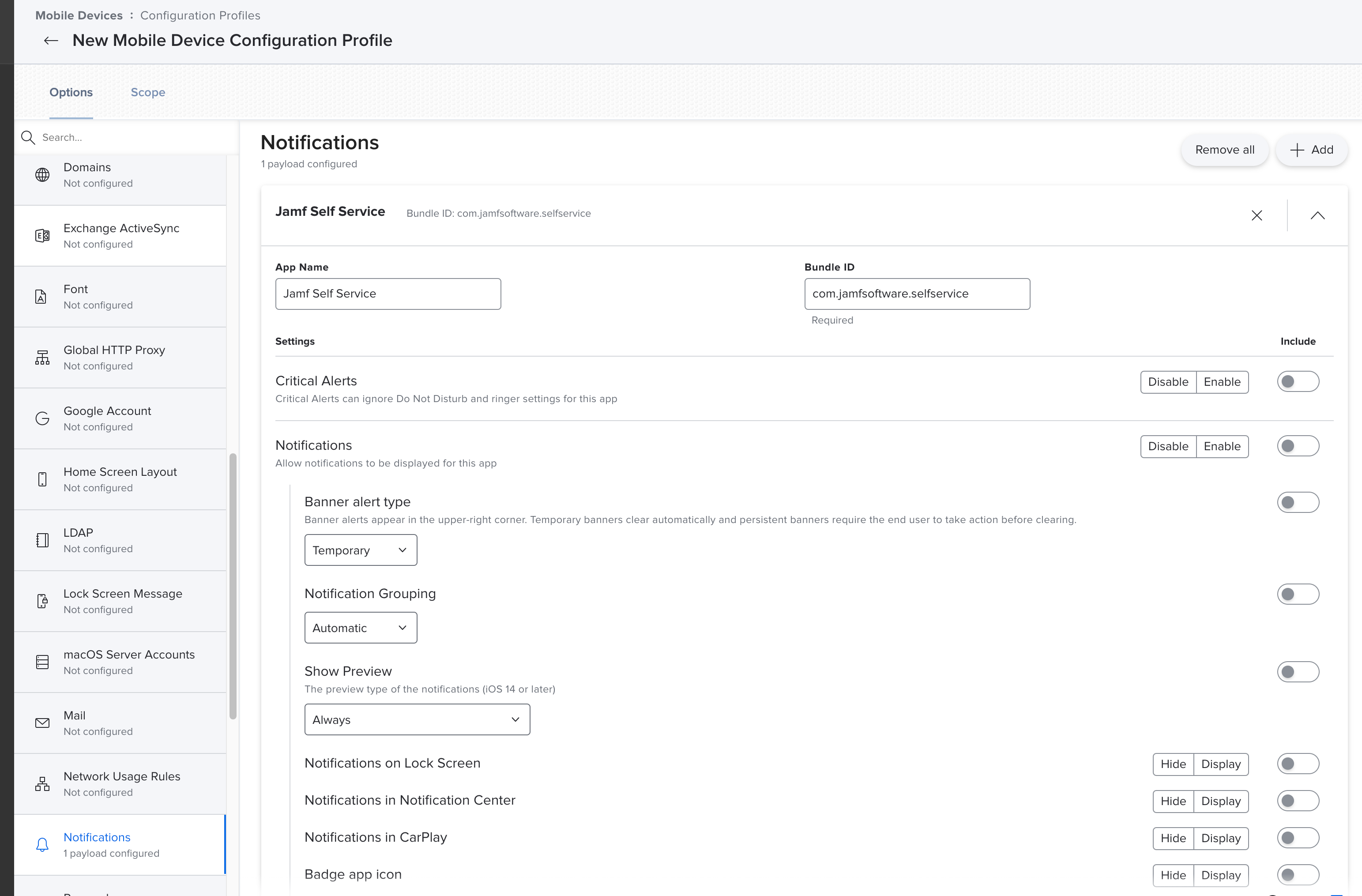This screenshot has width=1362, height=896.
Task: Click Display for Notifications on Lock Screen
Action: point(1221,764)
